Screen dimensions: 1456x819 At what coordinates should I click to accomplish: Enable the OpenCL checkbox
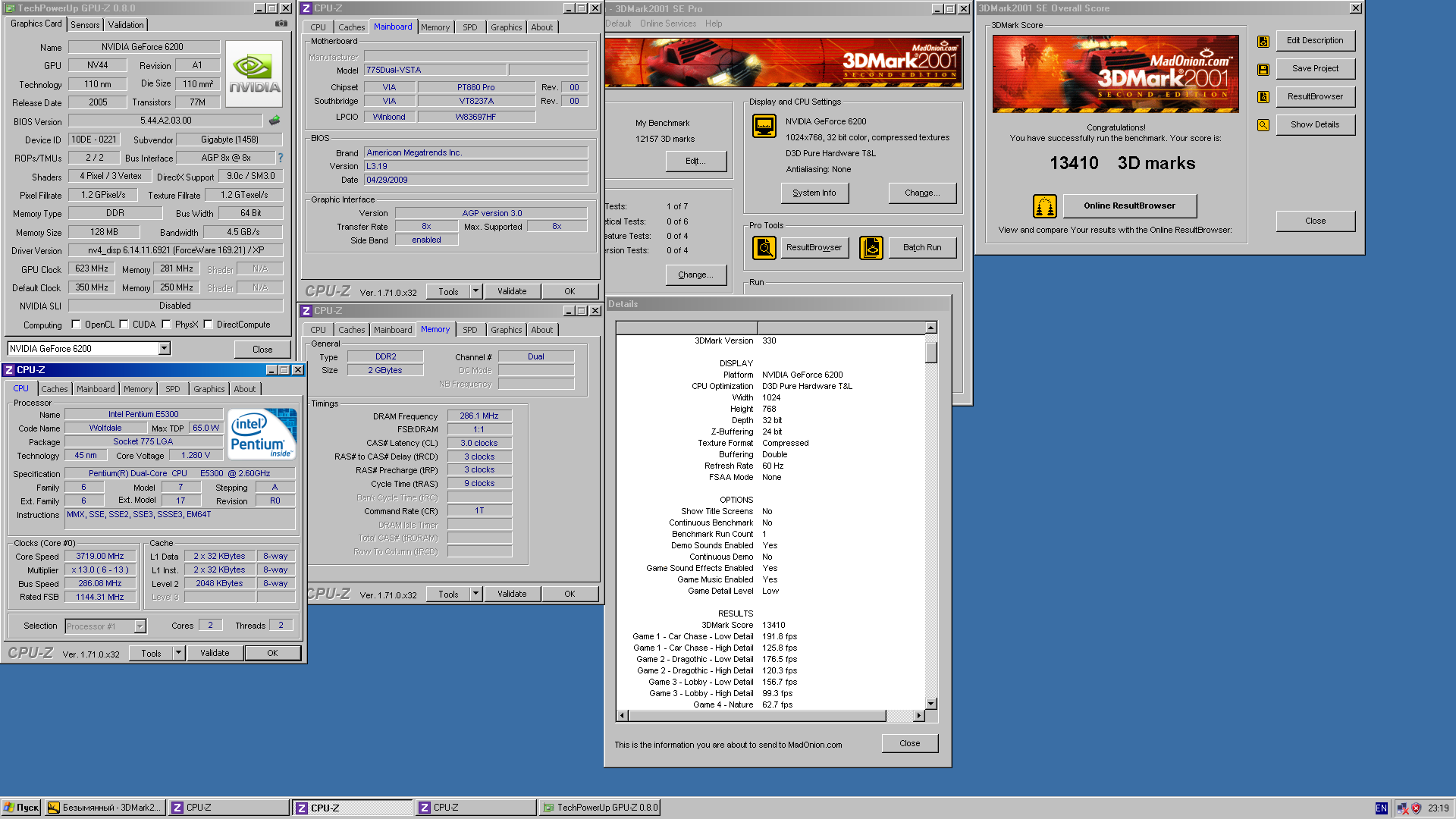pos(76,325)
